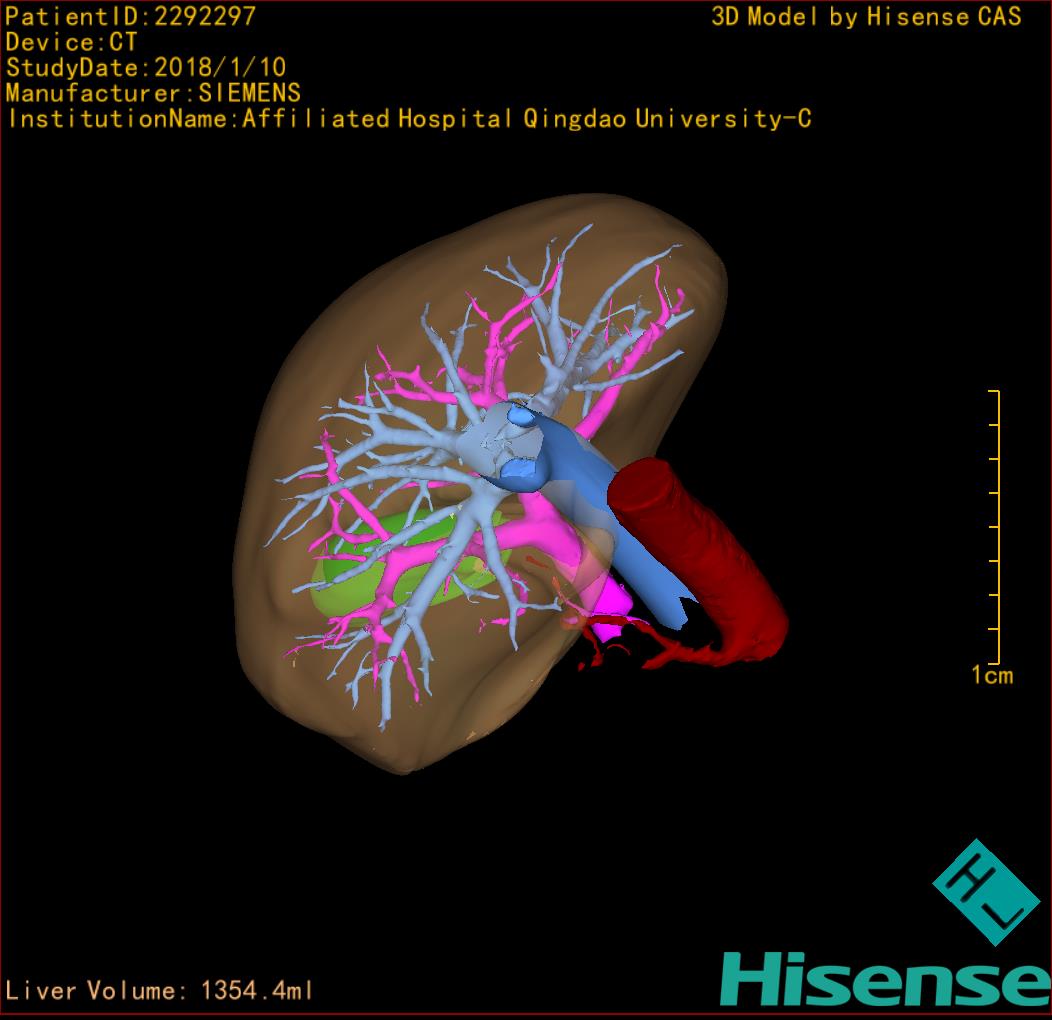This screenshot has width=1052, height=1020.
Task: Click the '3D Model by Hisense CAS' label
Action: [x=866, y=17]
